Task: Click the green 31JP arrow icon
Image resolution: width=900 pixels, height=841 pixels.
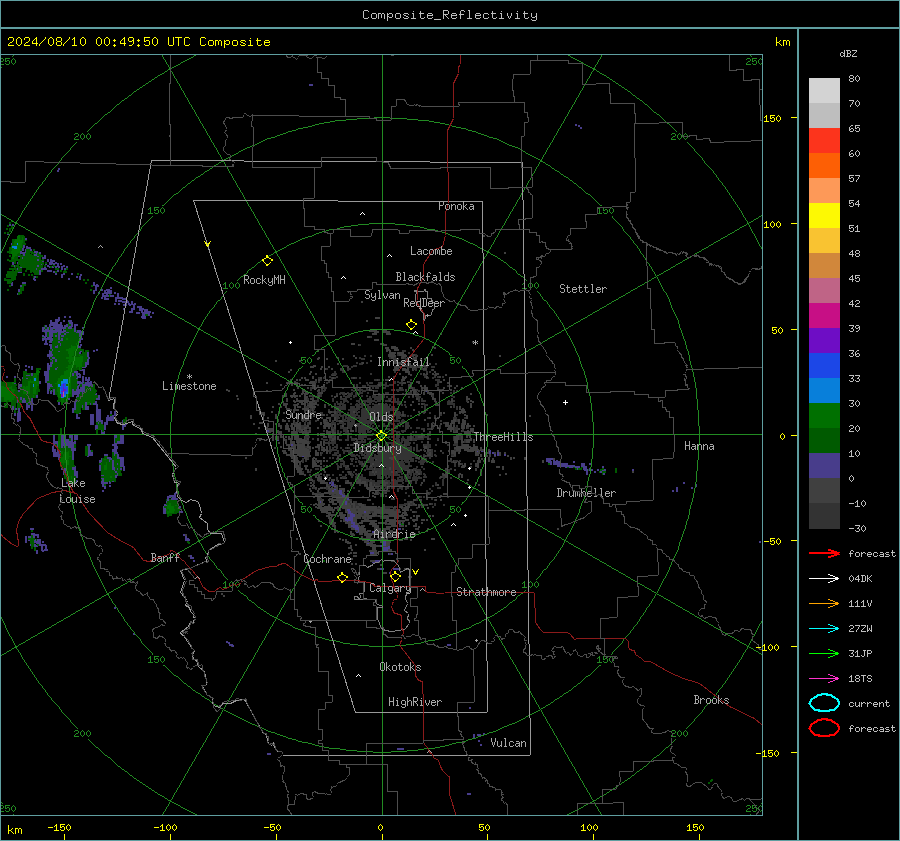Action: click(824, 653)
